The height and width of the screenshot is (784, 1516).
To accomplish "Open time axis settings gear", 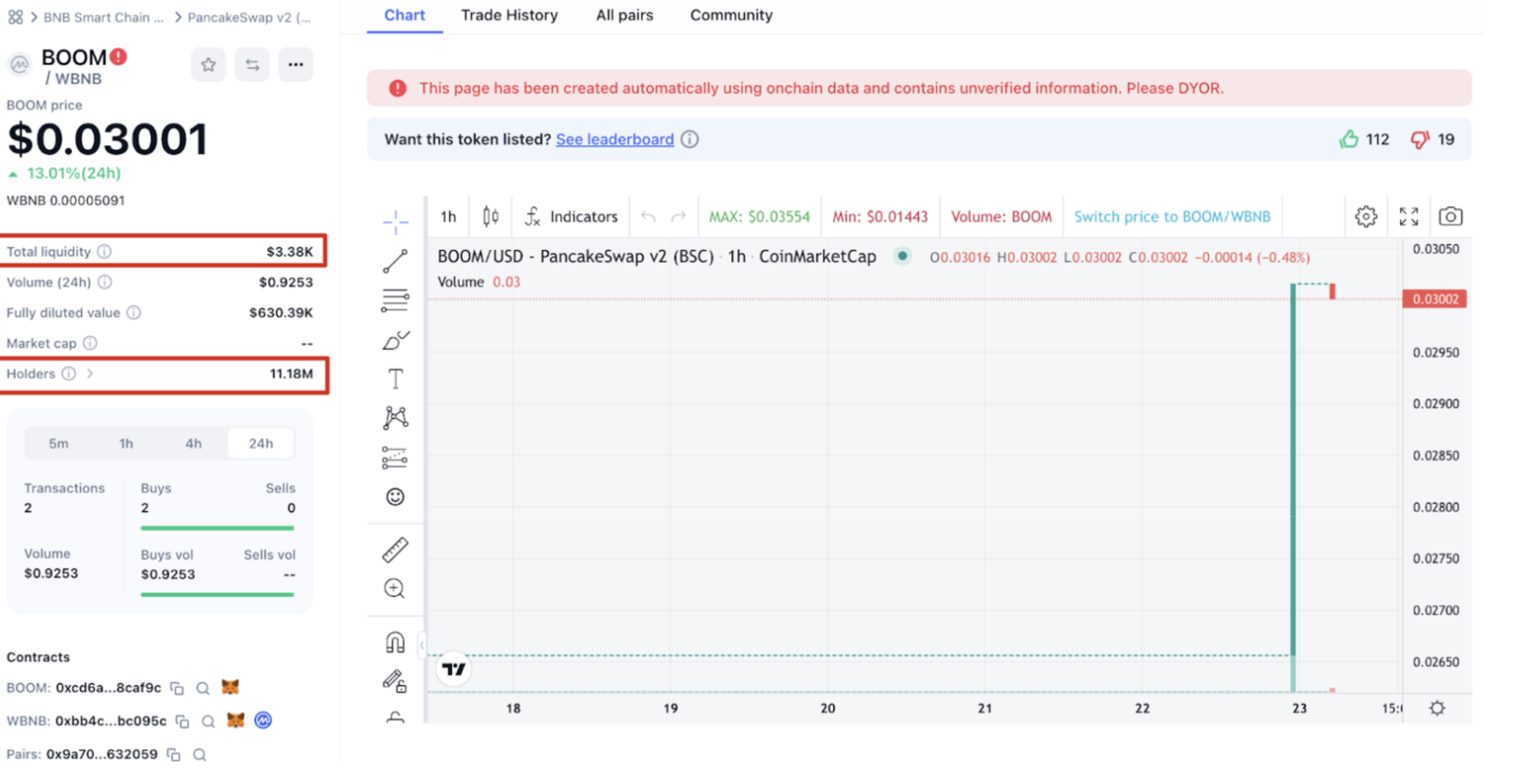I will pyautogui.click(x=1436, y=707).
